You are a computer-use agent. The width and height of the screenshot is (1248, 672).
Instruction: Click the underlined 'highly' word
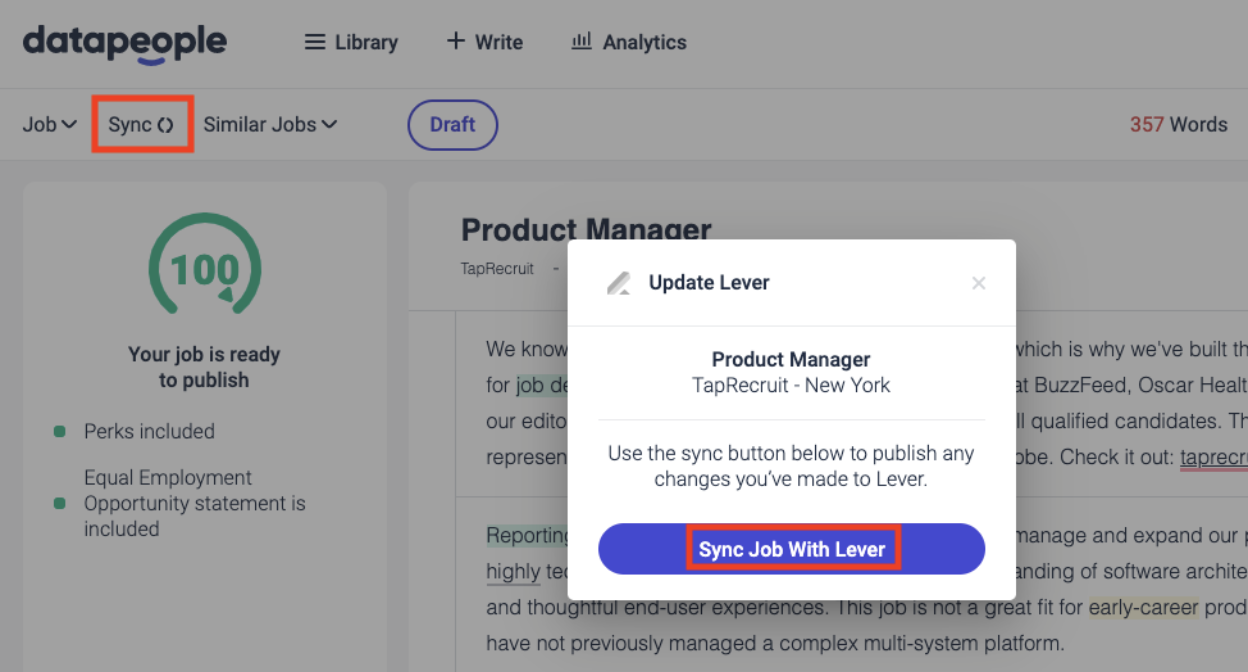513,572
